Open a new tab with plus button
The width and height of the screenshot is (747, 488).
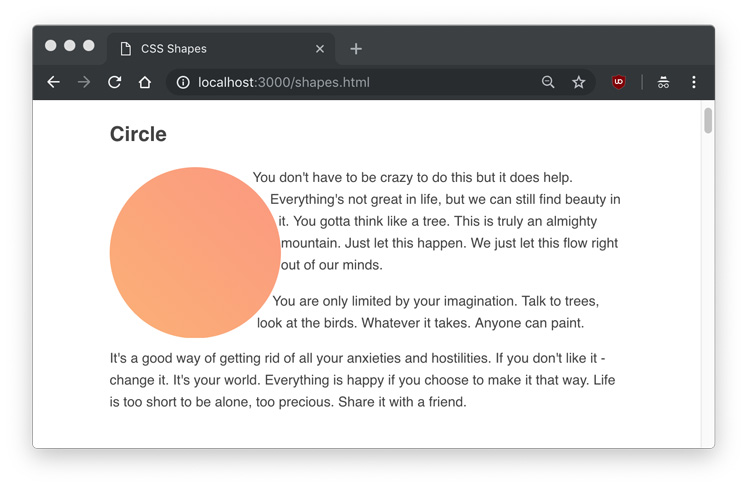coord(356,48)
